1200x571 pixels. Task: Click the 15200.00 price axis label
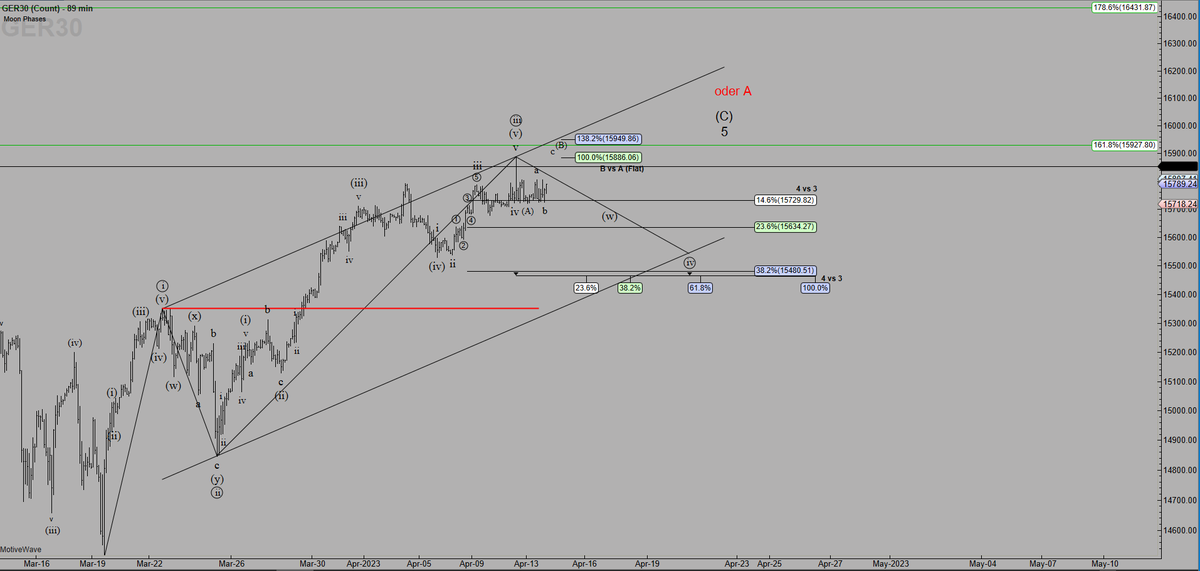tap(1179, 352)
